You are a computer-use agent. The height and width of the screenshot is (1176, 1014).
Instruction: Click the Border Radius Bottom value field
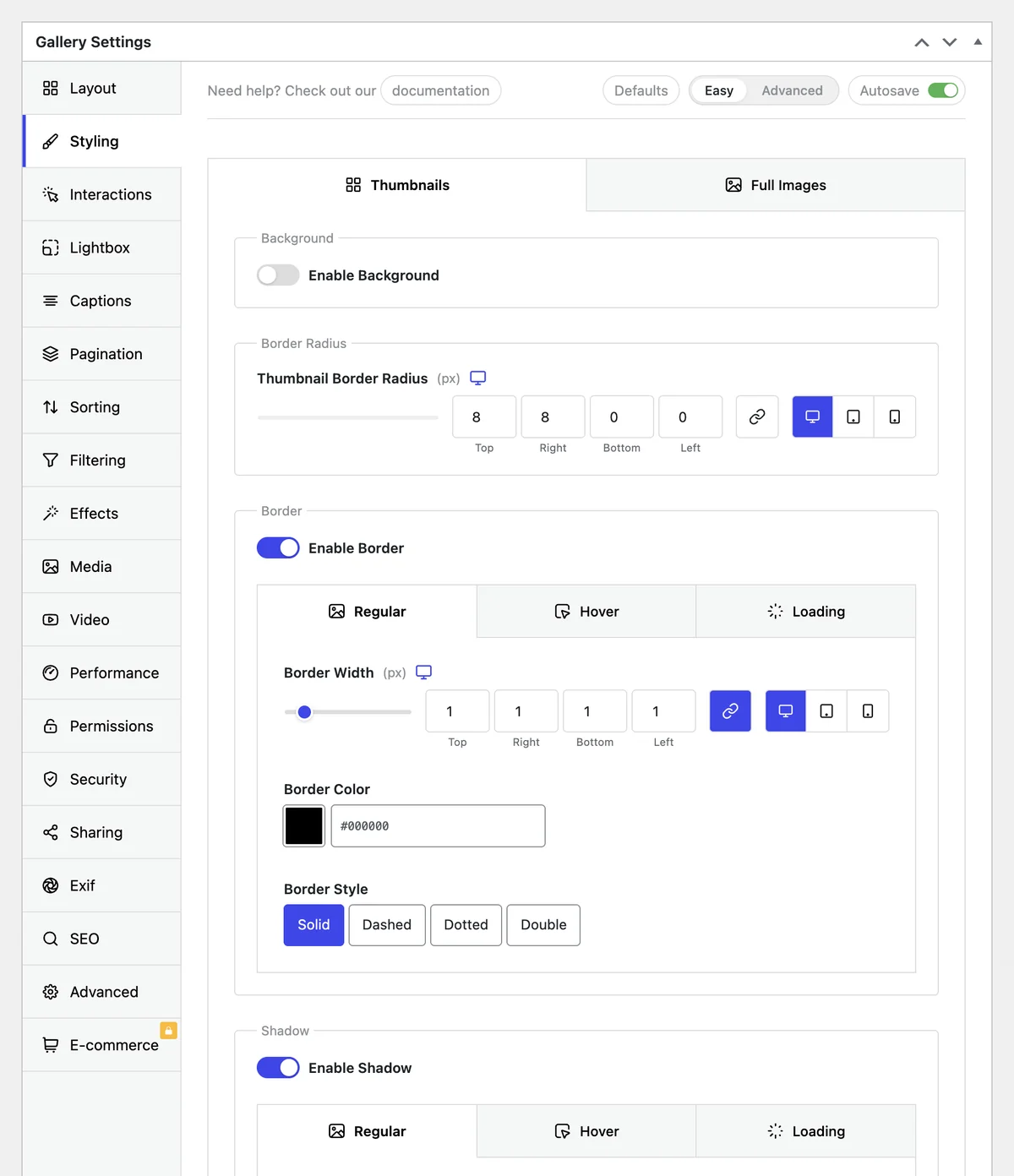pos(622,416)
